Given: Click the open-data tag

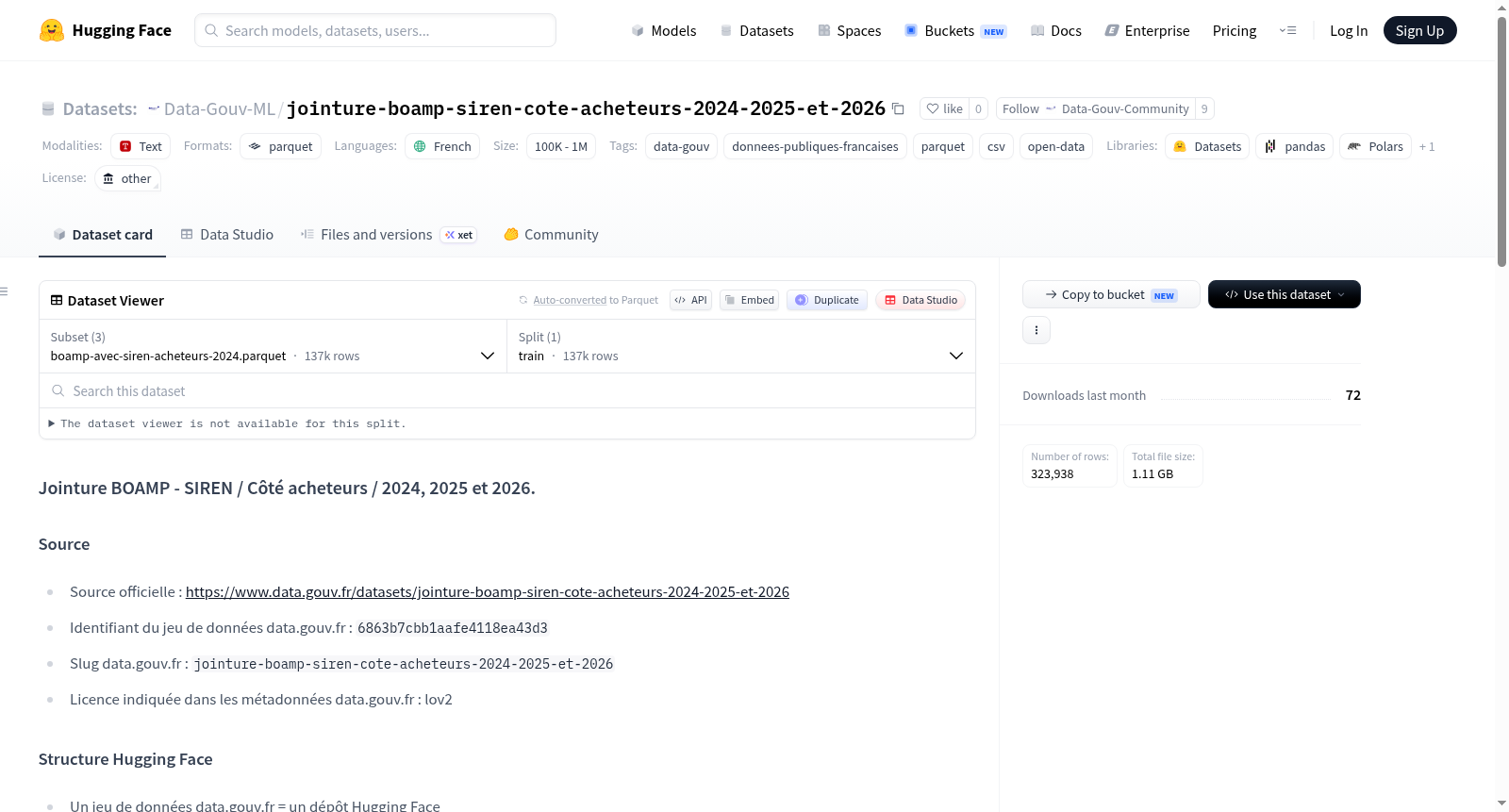Looking at the screenshot, I should (x=1055, y=146).
